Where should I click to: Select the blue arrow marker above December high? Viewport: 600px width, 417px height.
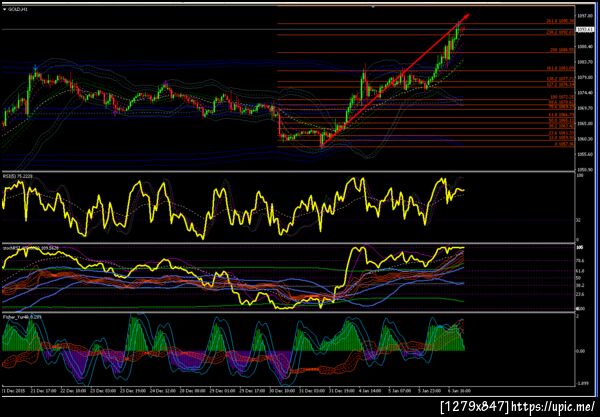click(x=35, y=68)
